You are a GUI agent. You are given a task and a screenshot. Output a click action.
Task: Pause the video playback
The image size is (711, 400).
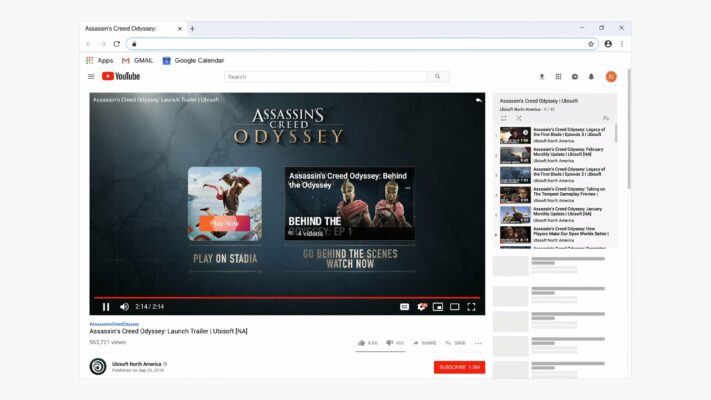tap(106, 307)
